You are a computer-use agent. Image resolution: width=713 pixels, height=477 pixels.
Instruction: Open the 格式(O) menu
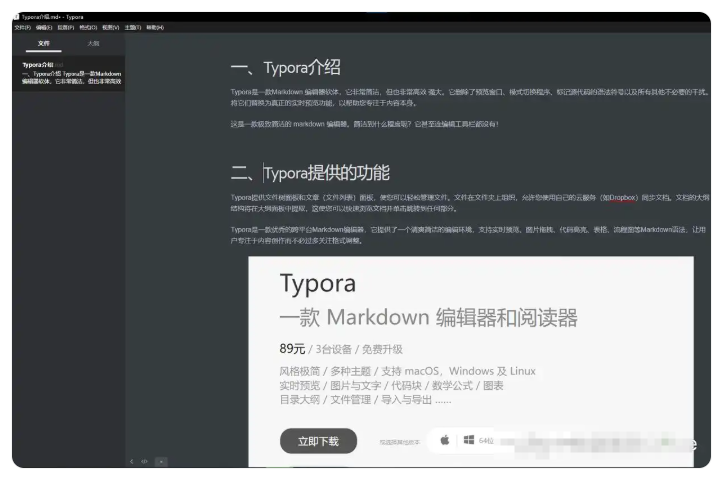click(x=88, y=28)
